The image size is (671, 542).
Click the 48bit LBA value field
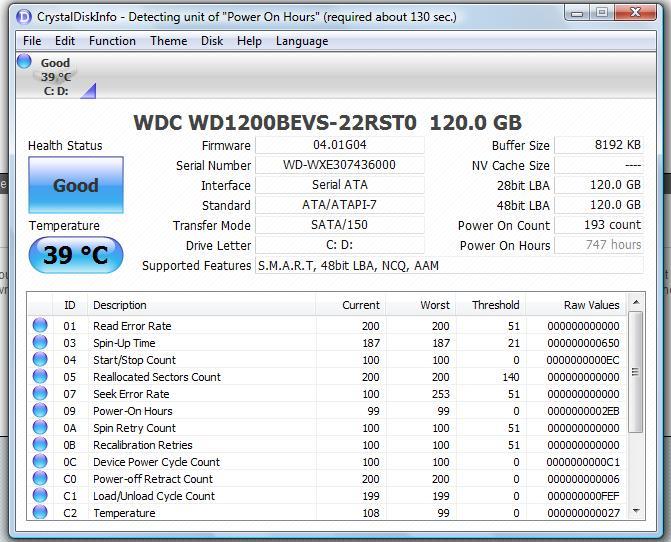599,205
